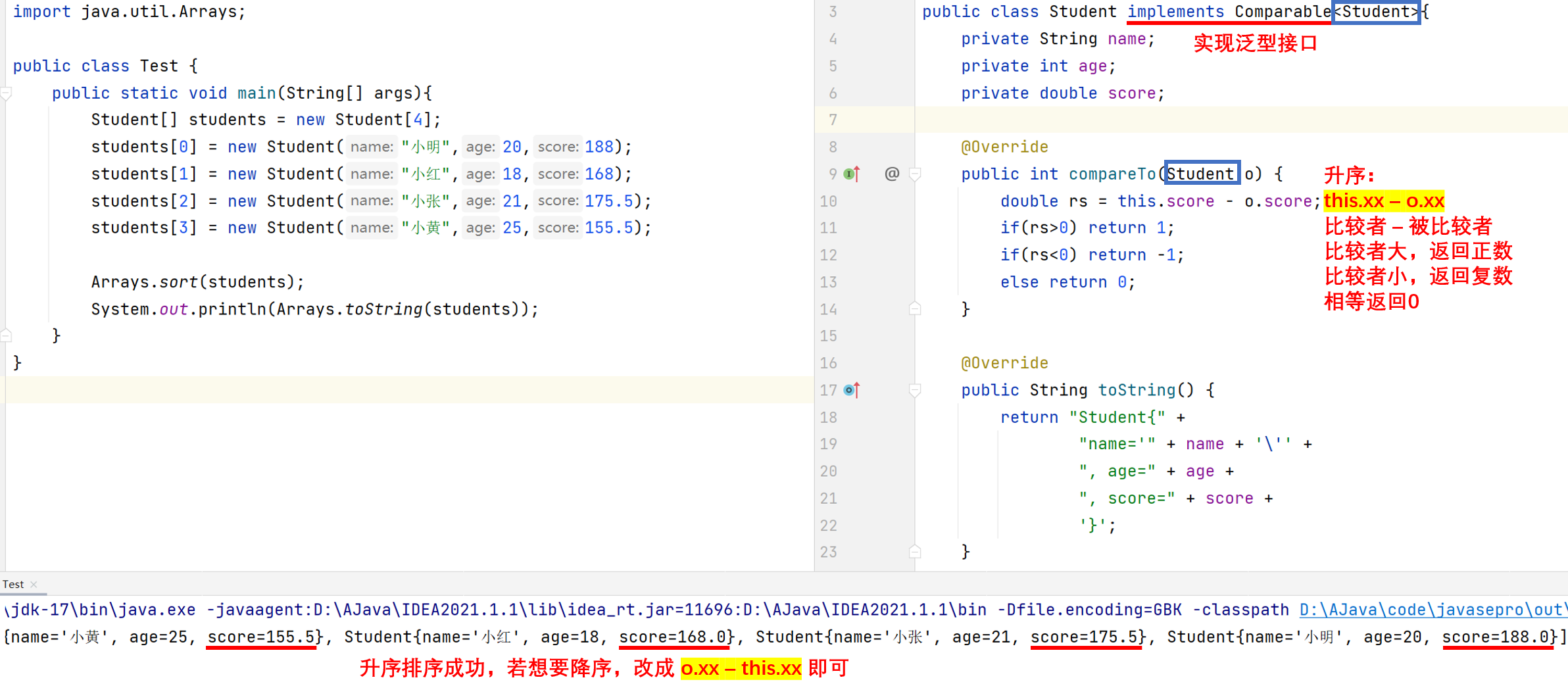1568x684 pixels.
Task: Click 'private double score;' field declaration
Action: pos(1063,93)
